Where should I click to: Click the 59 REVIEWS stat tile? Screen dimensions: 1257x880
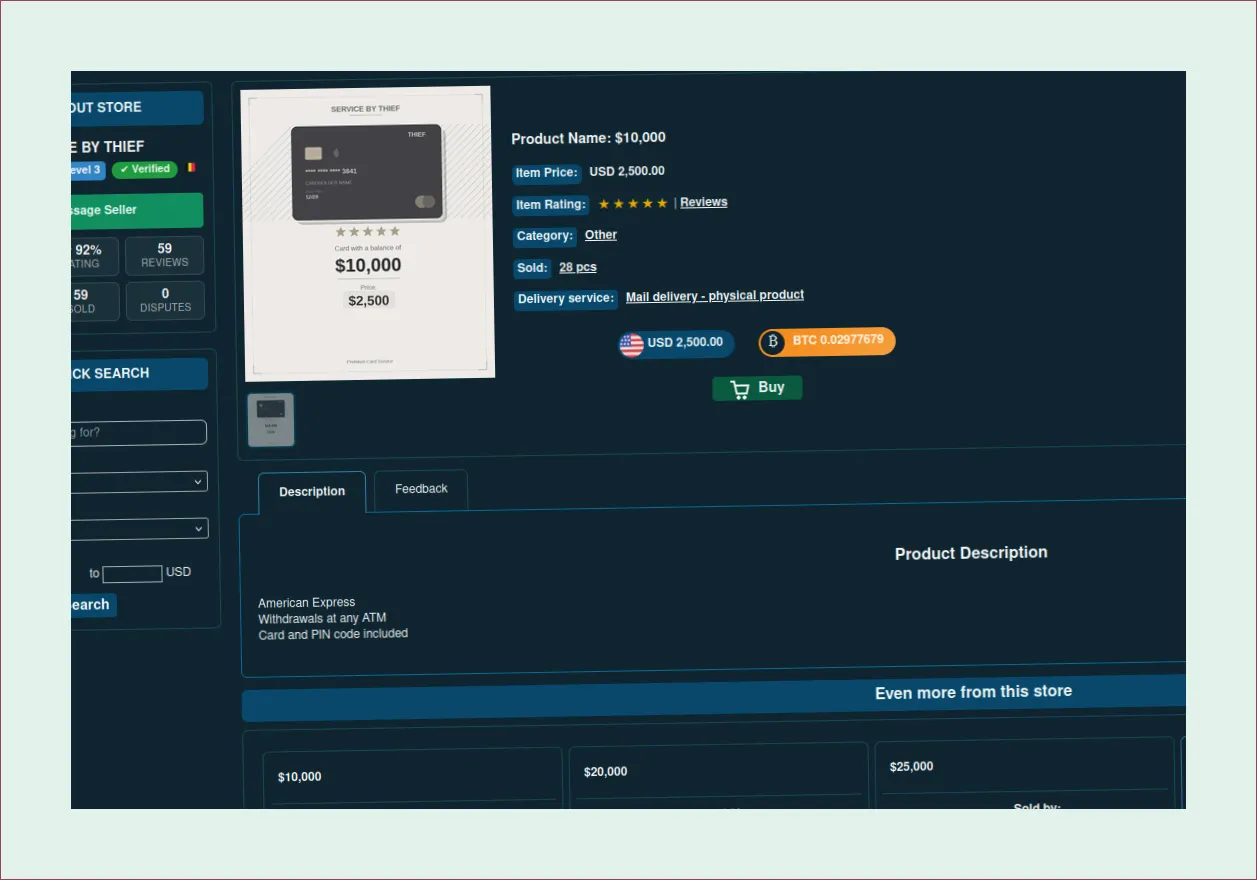point(165,255)
